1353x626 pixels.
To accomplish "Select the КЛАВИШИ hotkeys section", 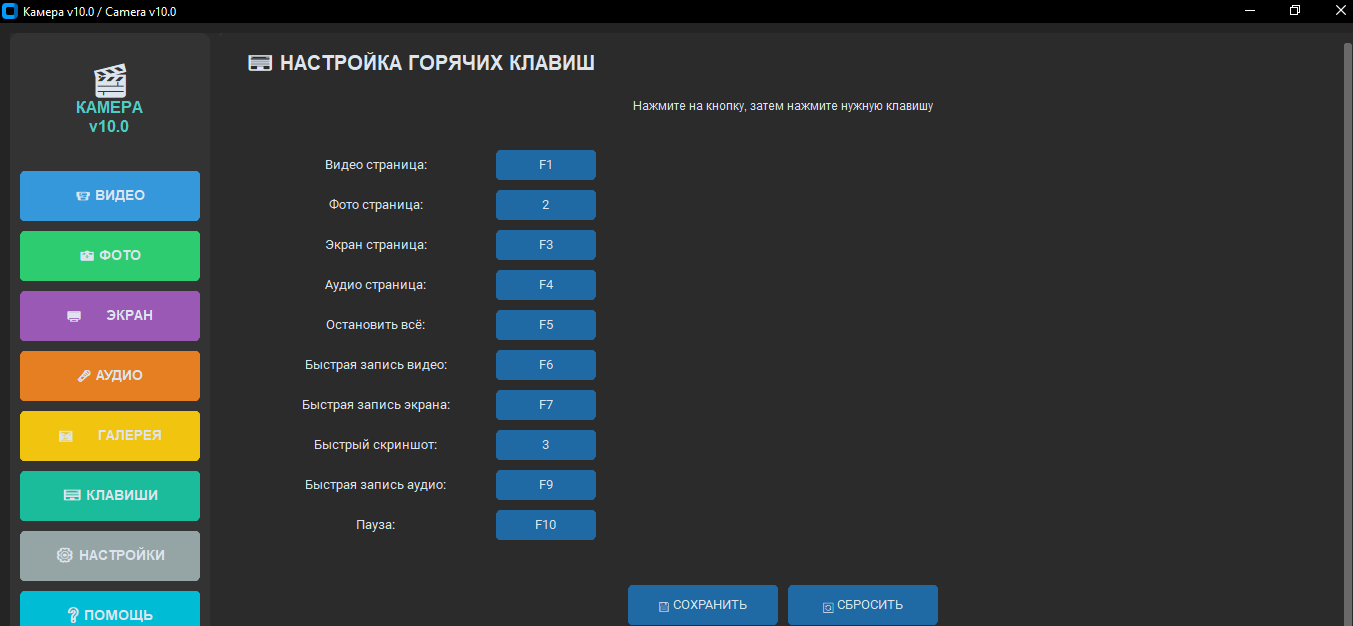I will coord(110,496).
